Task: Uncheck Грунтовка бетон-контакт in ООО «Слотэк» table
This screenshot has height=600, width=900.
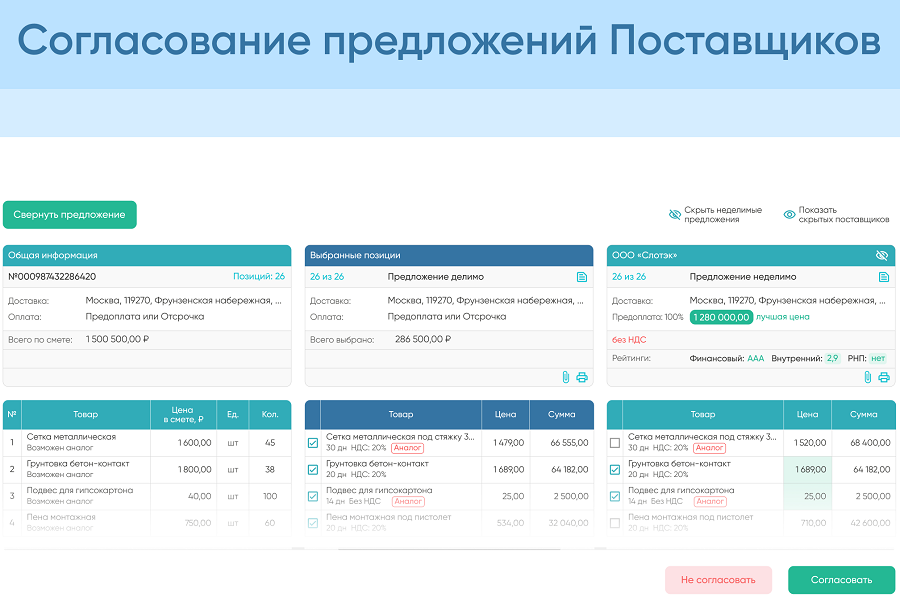Action: [x=615, y=469]
